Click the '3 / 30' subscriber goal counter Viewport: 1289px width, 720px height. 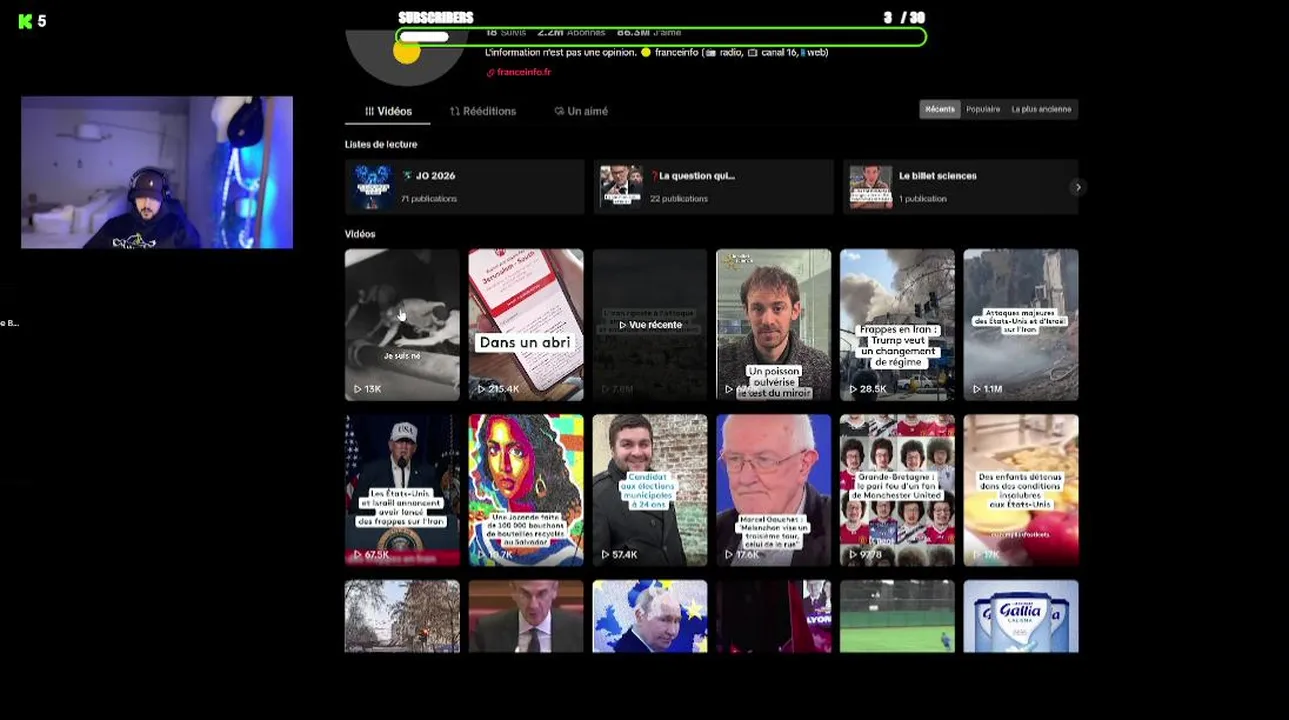[904, 18]
